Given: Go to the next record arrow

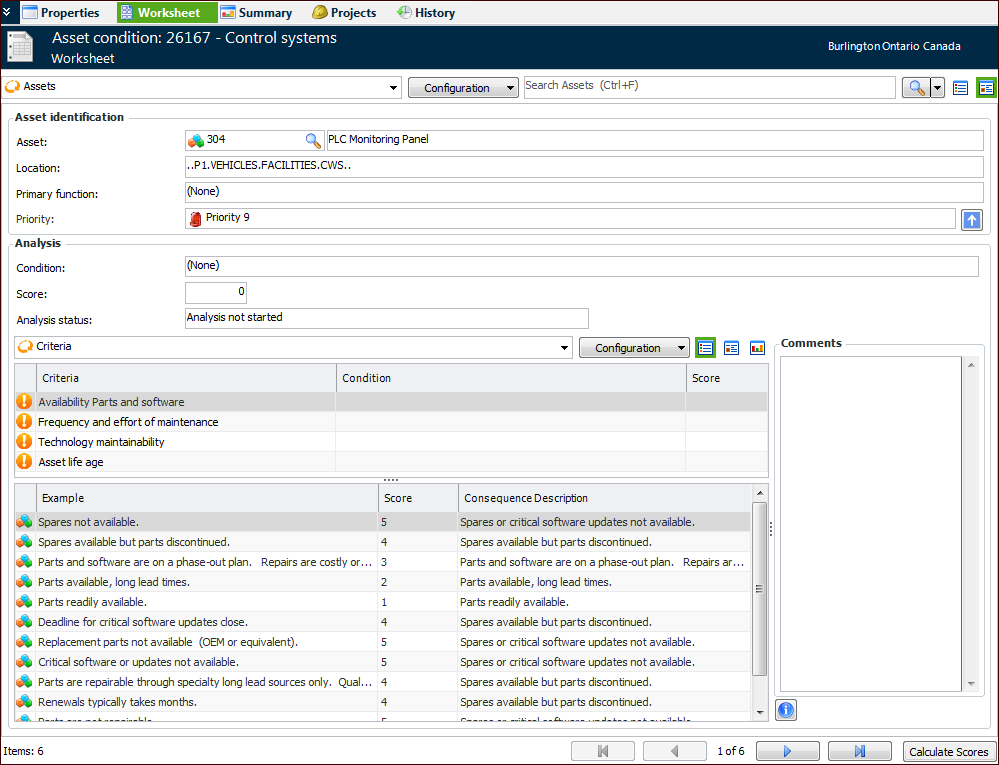Looking at the screenshot, I should pos(787,751).
